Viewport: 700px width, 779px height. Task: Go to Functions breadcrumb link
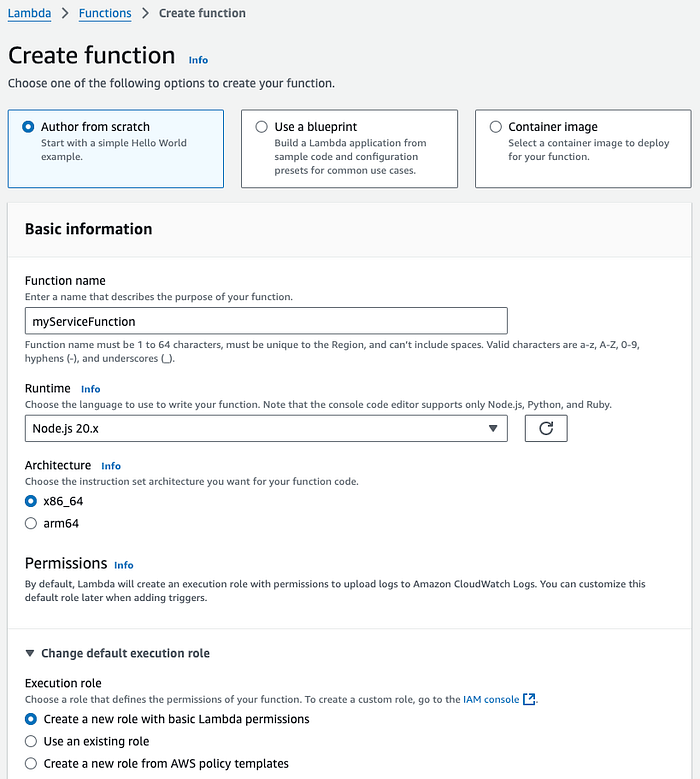(x=105, y=13)
